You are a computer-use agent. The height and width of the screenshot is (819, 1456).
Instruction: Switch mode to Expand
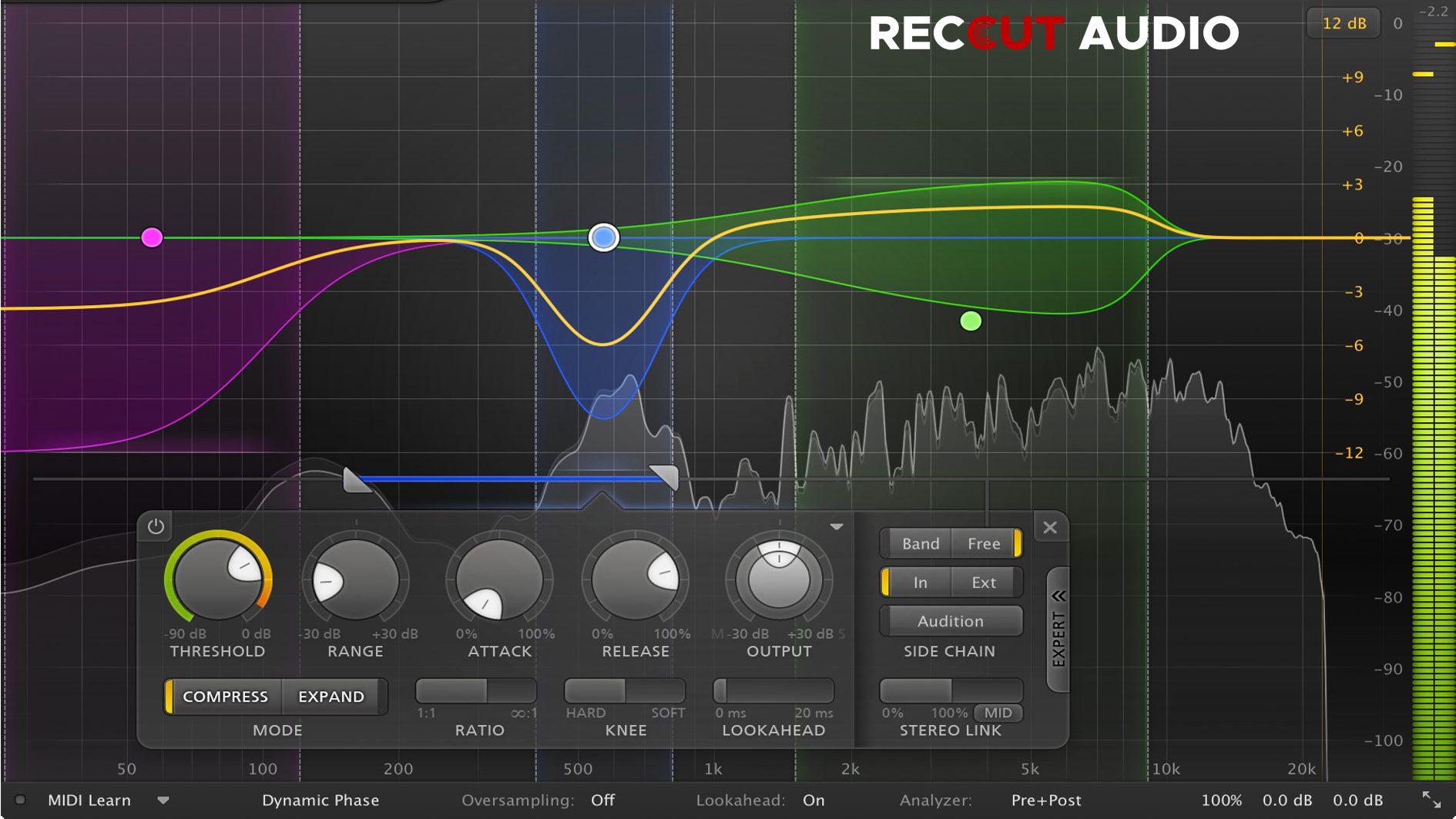point(330,696)
